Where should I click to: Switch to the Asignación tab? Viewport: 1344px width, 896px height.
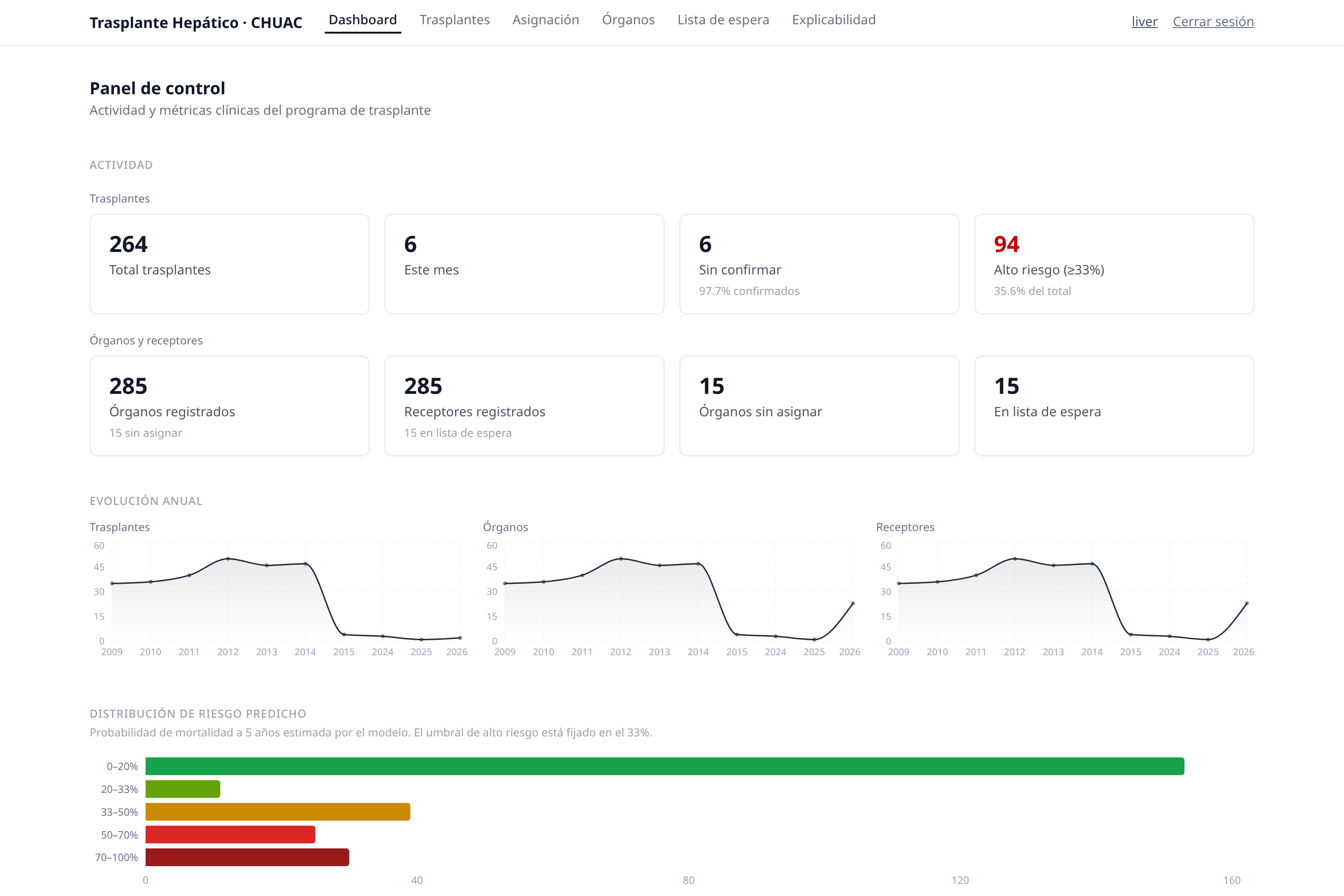pyautogui.click(x=546, y=20)
